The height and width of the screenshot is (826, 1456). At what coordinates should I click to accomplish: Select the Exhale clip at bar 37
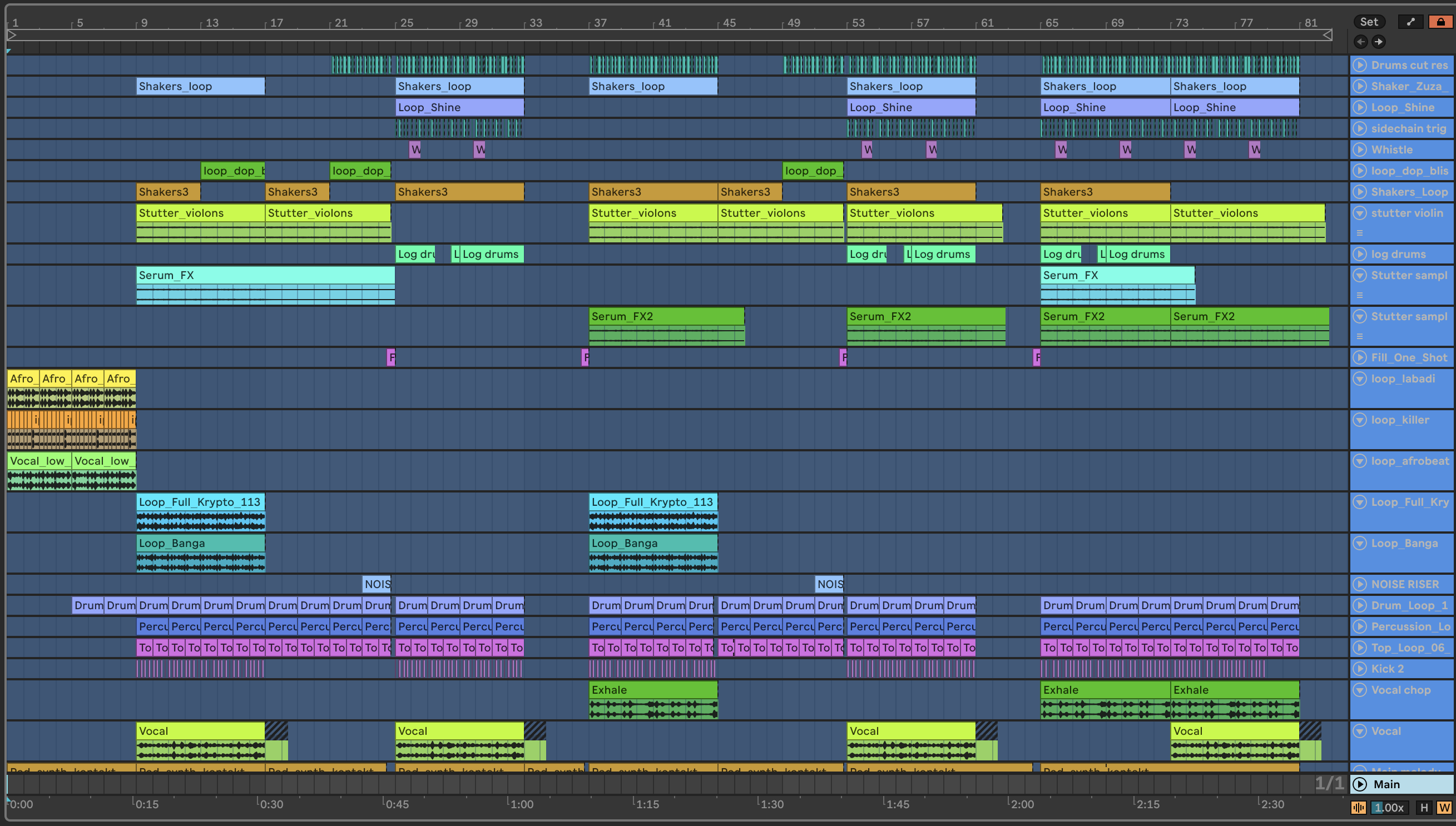click(x=652, y=690)
